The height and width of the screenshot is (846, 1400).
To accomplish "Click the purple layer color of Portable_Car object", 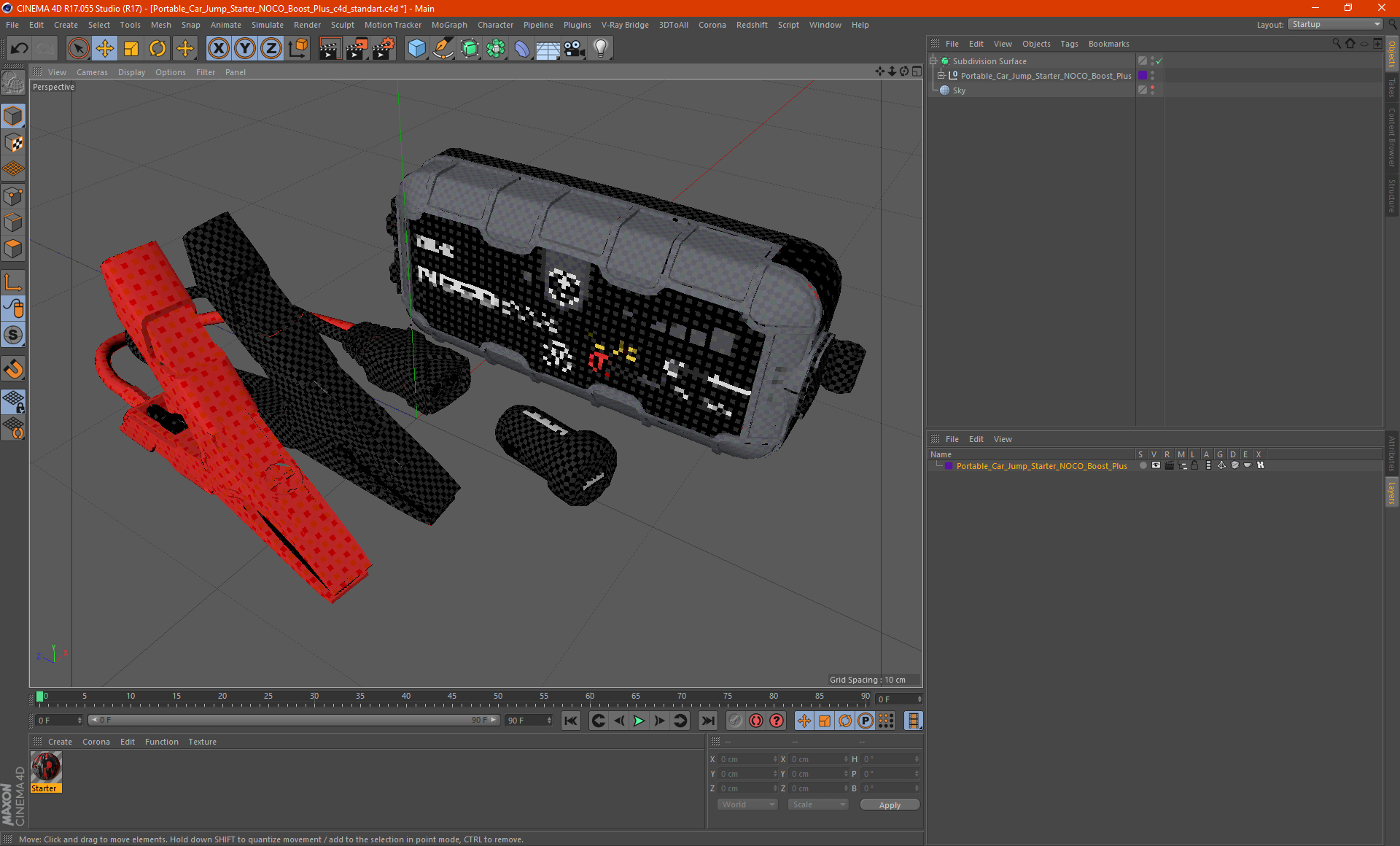I will click(1143, 76).
